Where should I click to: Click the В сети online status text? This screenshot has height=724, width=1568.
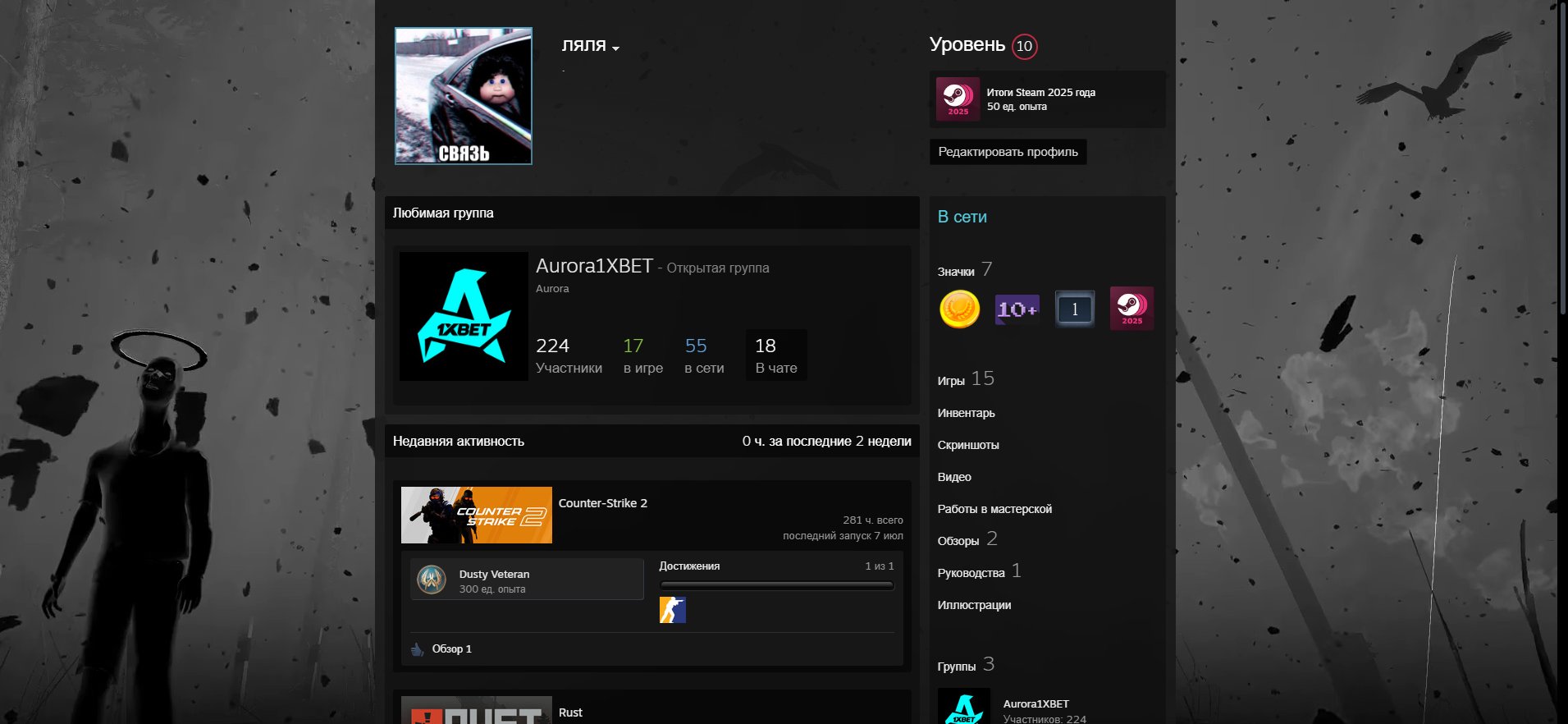tap(962, 217)
